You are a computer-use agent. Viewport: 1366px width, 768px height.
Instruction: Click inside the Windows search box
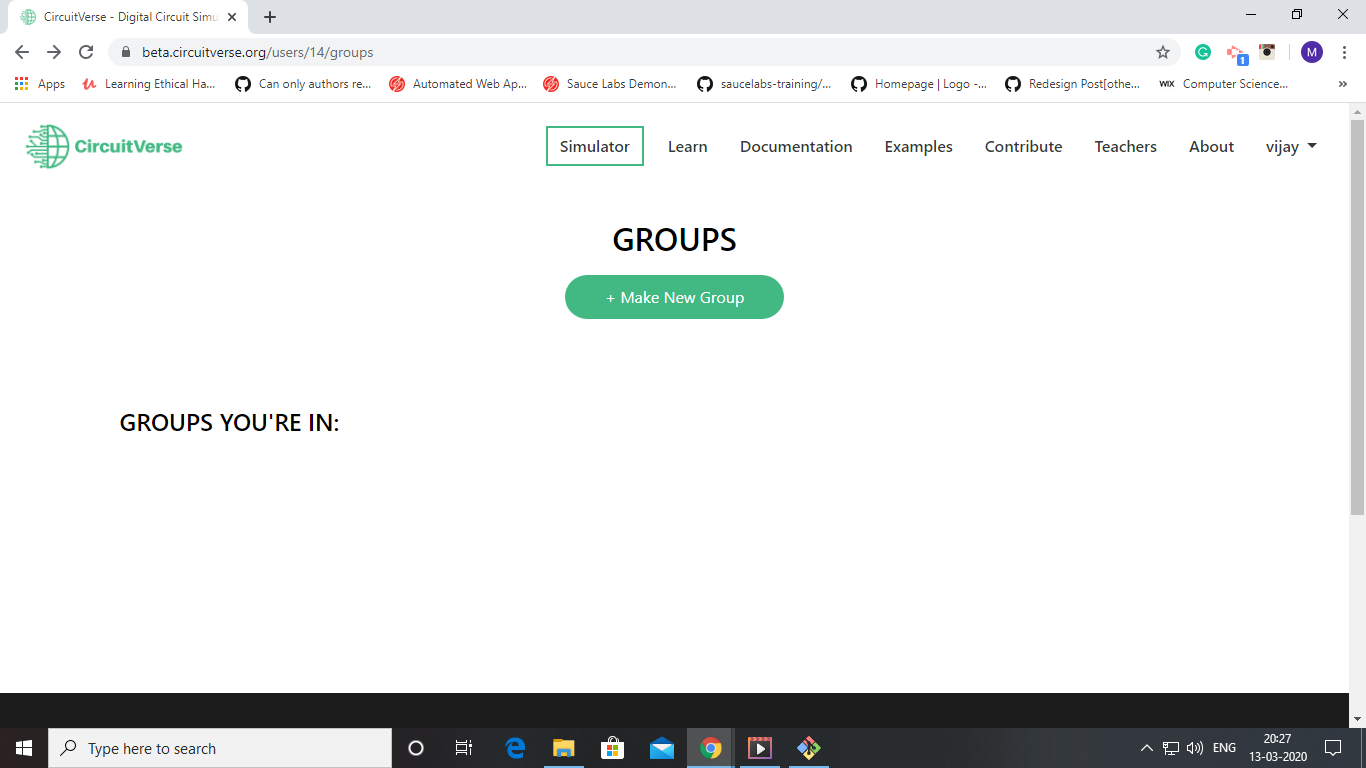(x=220, y=748)
